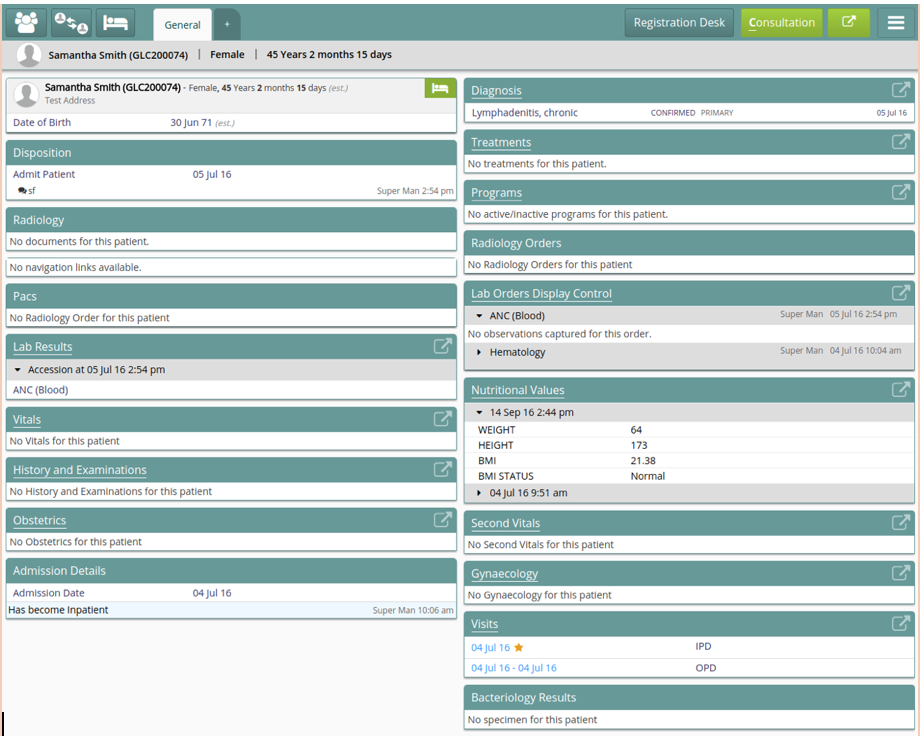Expand the Hematology lab order
The image size is (922, 736).
pos(480,352)
